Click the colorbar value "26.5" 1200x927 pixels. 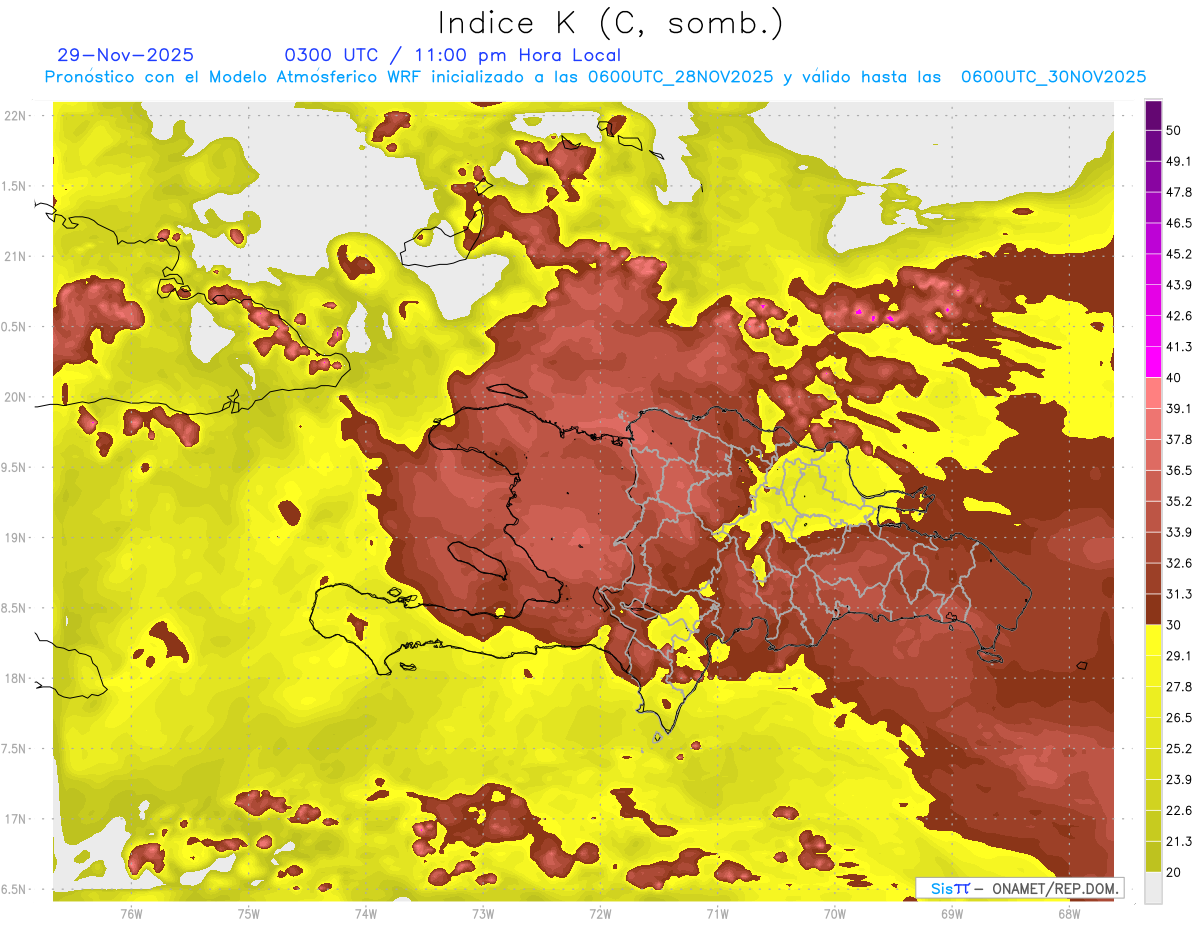point(1178,717)
